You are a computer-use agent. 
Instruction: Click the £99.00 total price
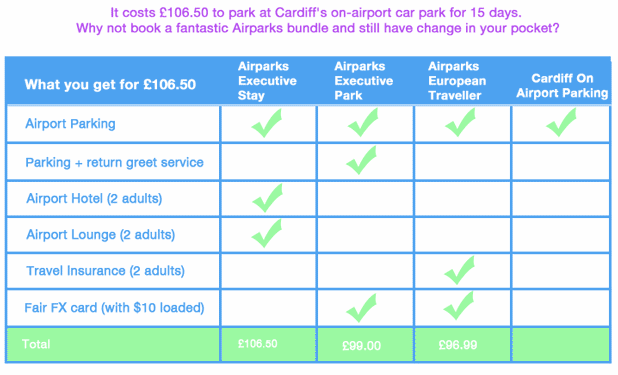pos(361,346)
